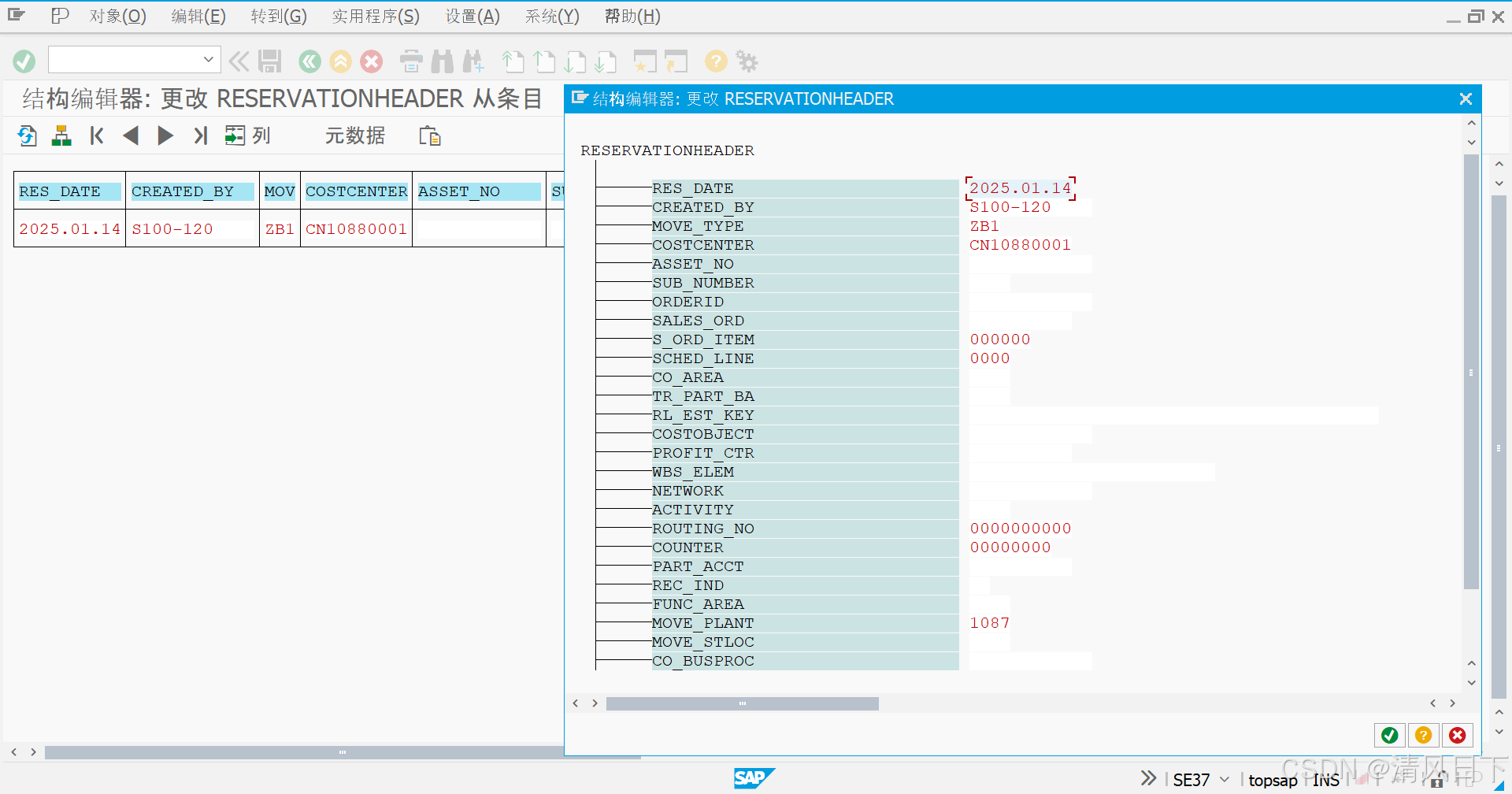The image size is (1512, 794).
Task: Save the structure using the disk icon
Action: (269, 61)
